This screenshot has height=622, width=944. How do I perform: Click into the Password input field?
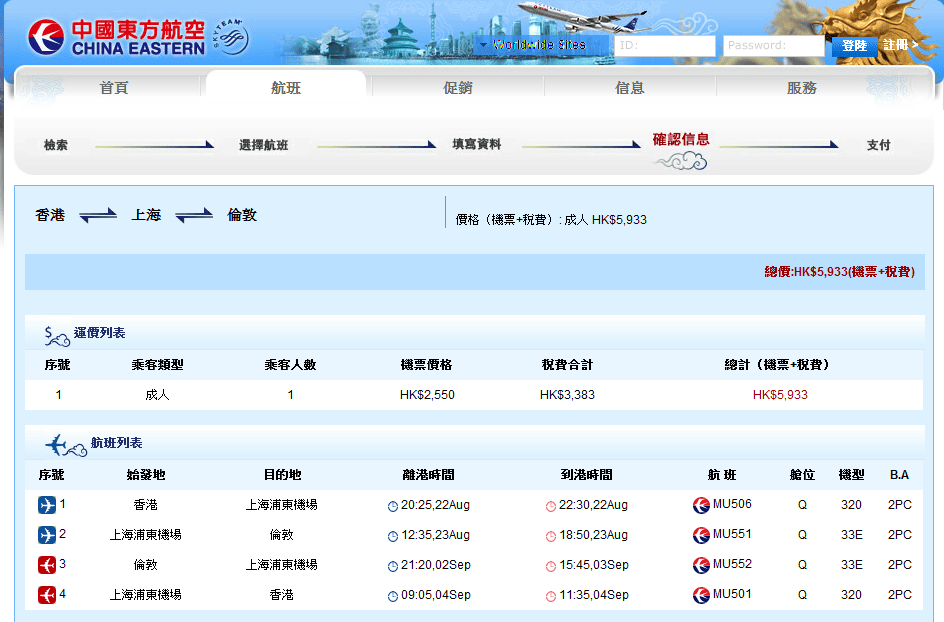click(x=773, y=46)
